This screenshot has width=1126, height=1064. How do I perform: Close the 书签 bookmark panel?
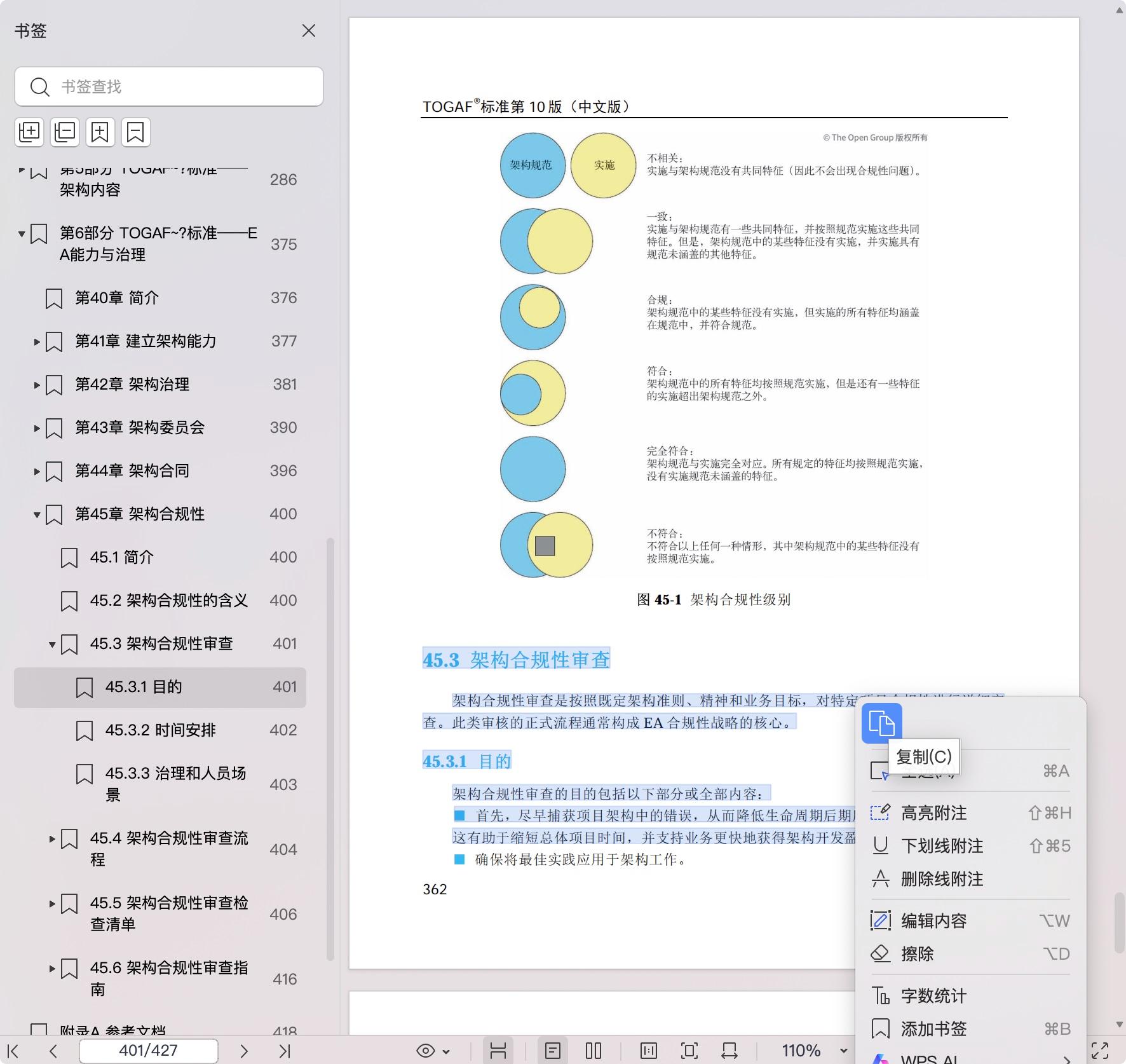tap(309, 31)
